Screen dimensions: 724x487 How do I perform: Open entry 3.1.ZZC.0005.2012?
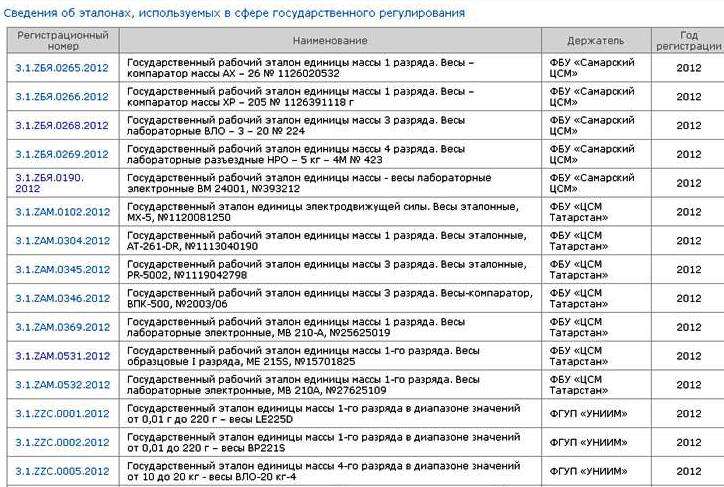62,471
